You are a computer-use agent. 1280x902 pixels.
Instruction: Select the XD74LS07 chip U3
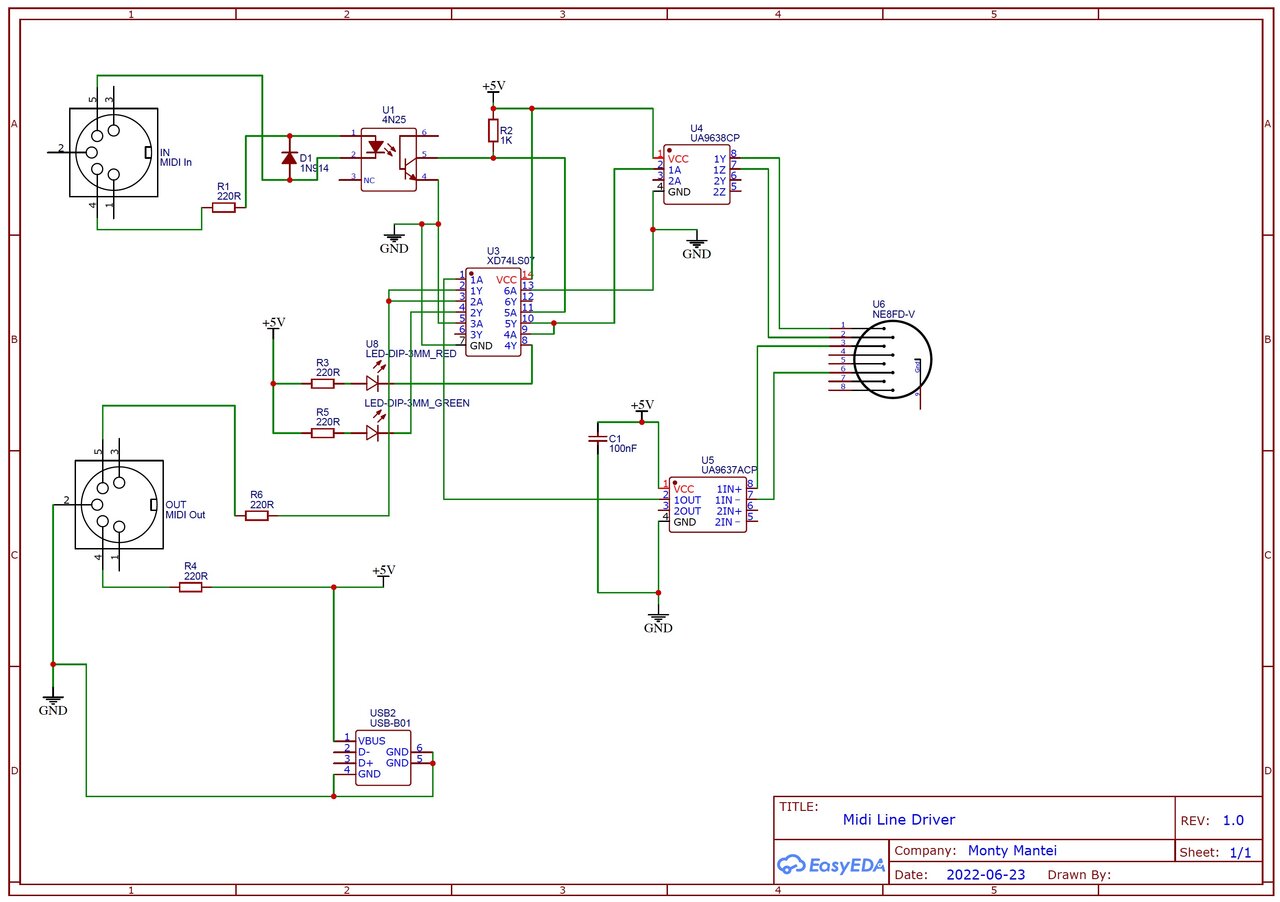pos(494,312)
